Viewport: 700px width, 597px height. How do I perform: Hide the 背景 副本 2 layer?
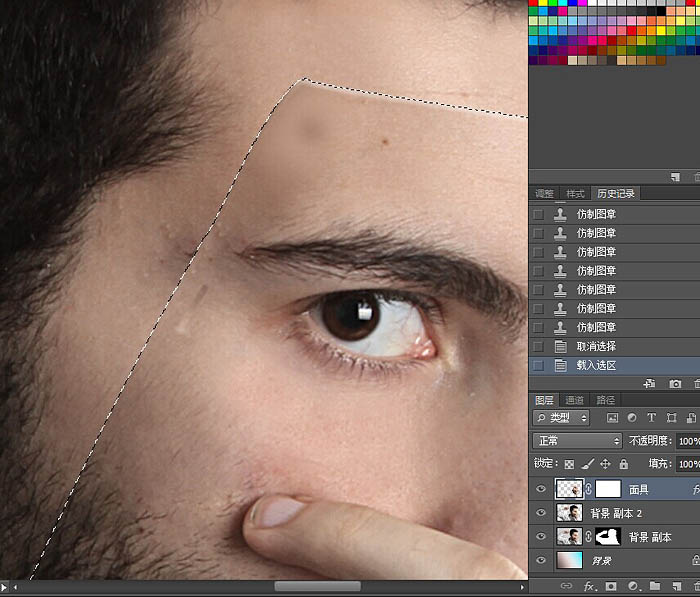541,513
